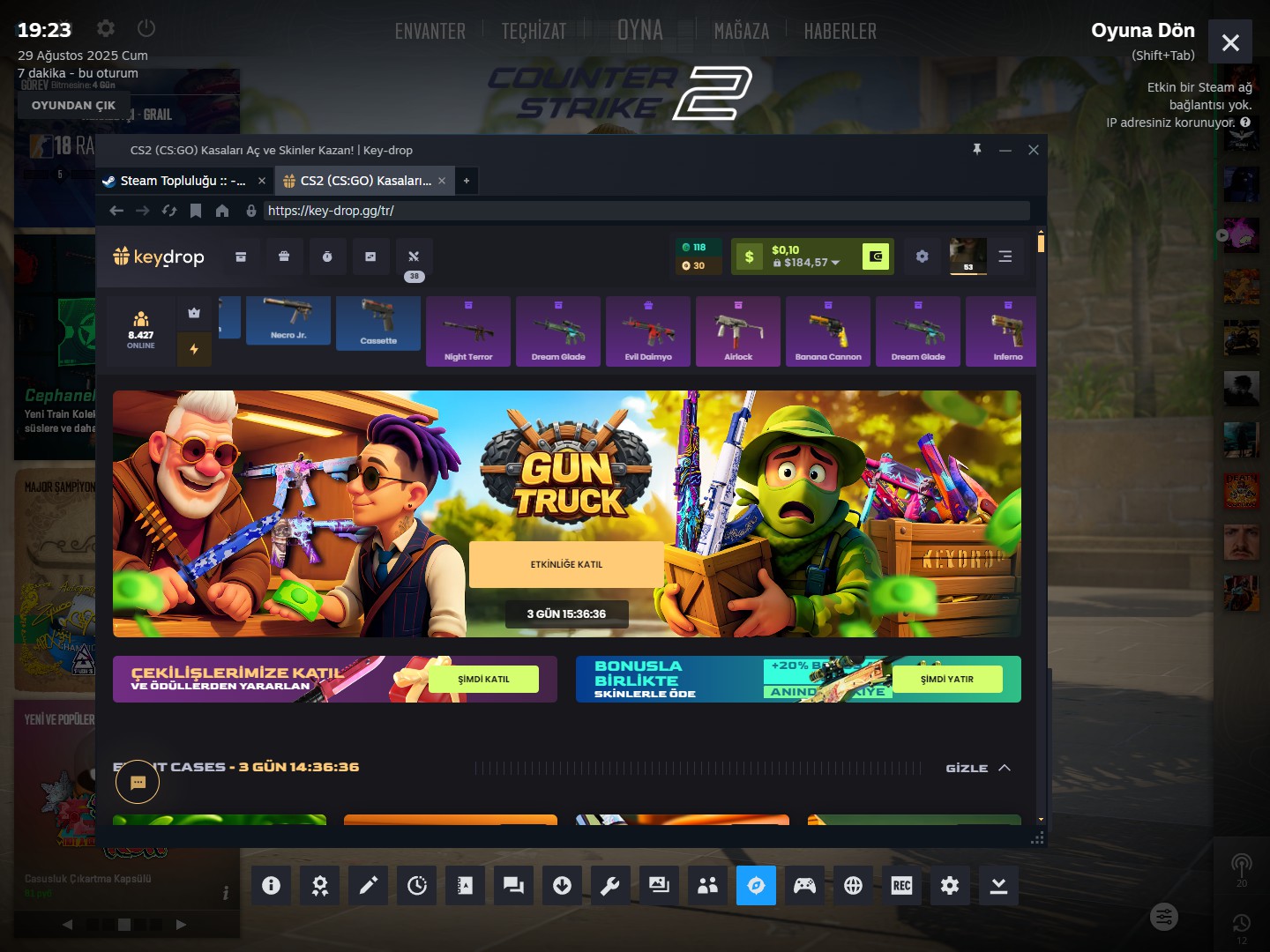The width and height of the screenshot is (1270, 952).
Task: Open the upgrader icon on keydrop header
Action: click(x=370, y=257)
